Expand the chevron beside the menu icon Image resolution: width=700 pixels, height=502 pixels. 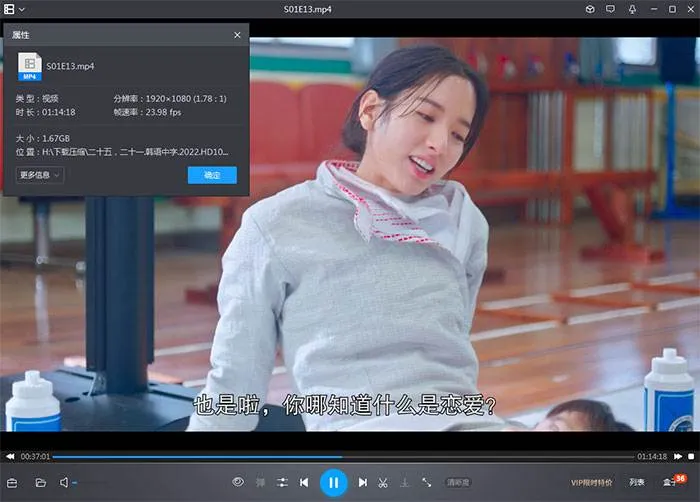click(21, 9)
